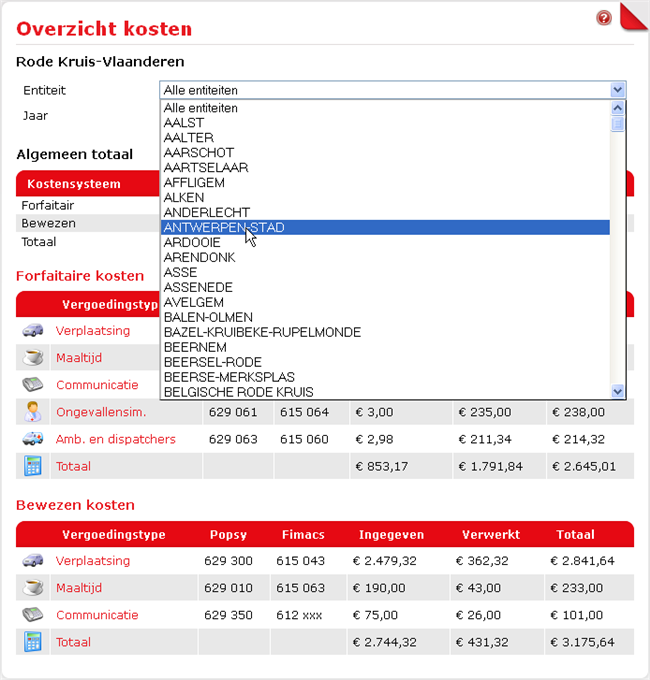Open the Totaal link under Bewezen kosten
This screenshot has width=650, height=680.
tap(73, 642)
